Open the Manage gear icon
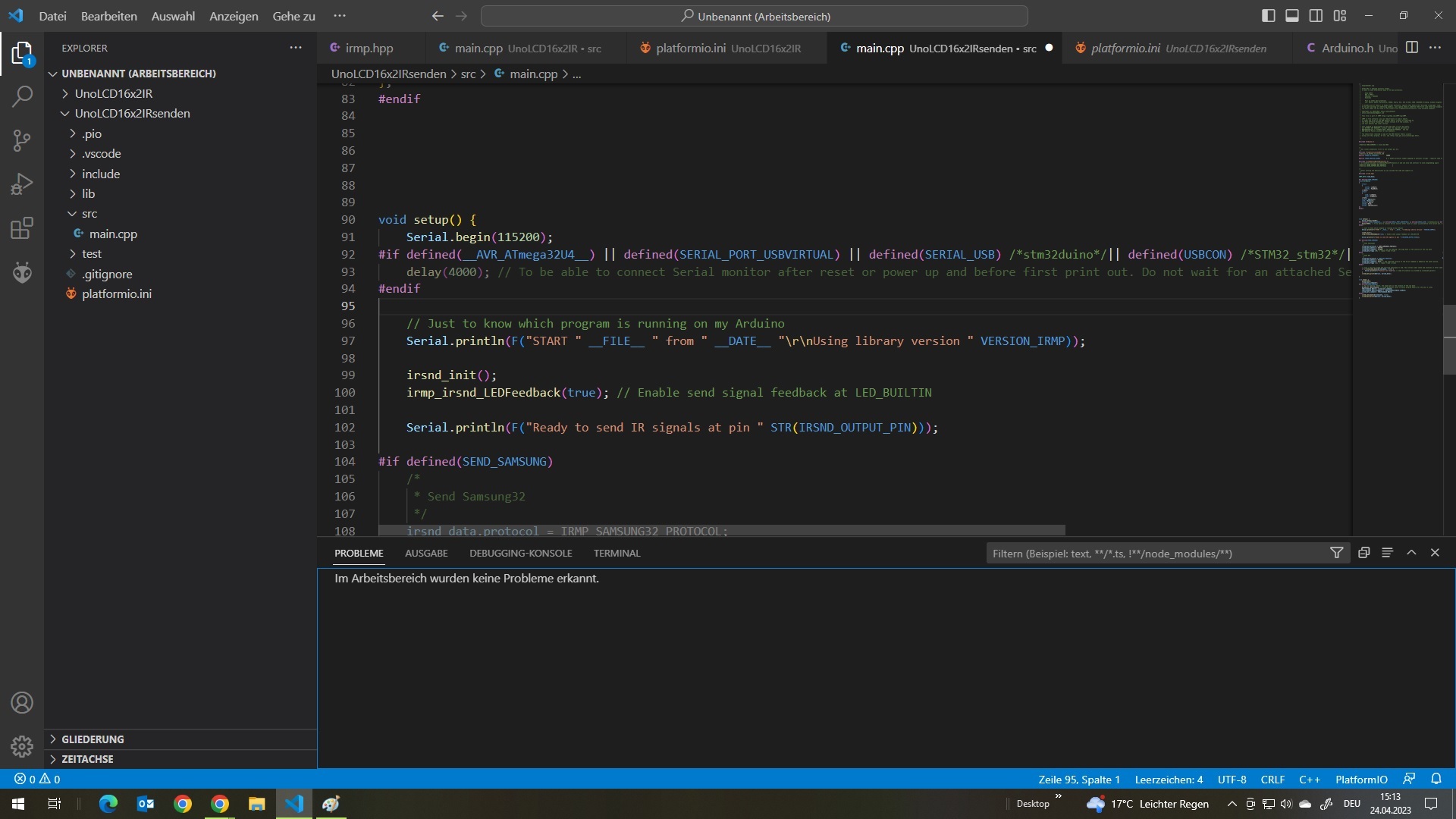 click(x=22, y=746)
